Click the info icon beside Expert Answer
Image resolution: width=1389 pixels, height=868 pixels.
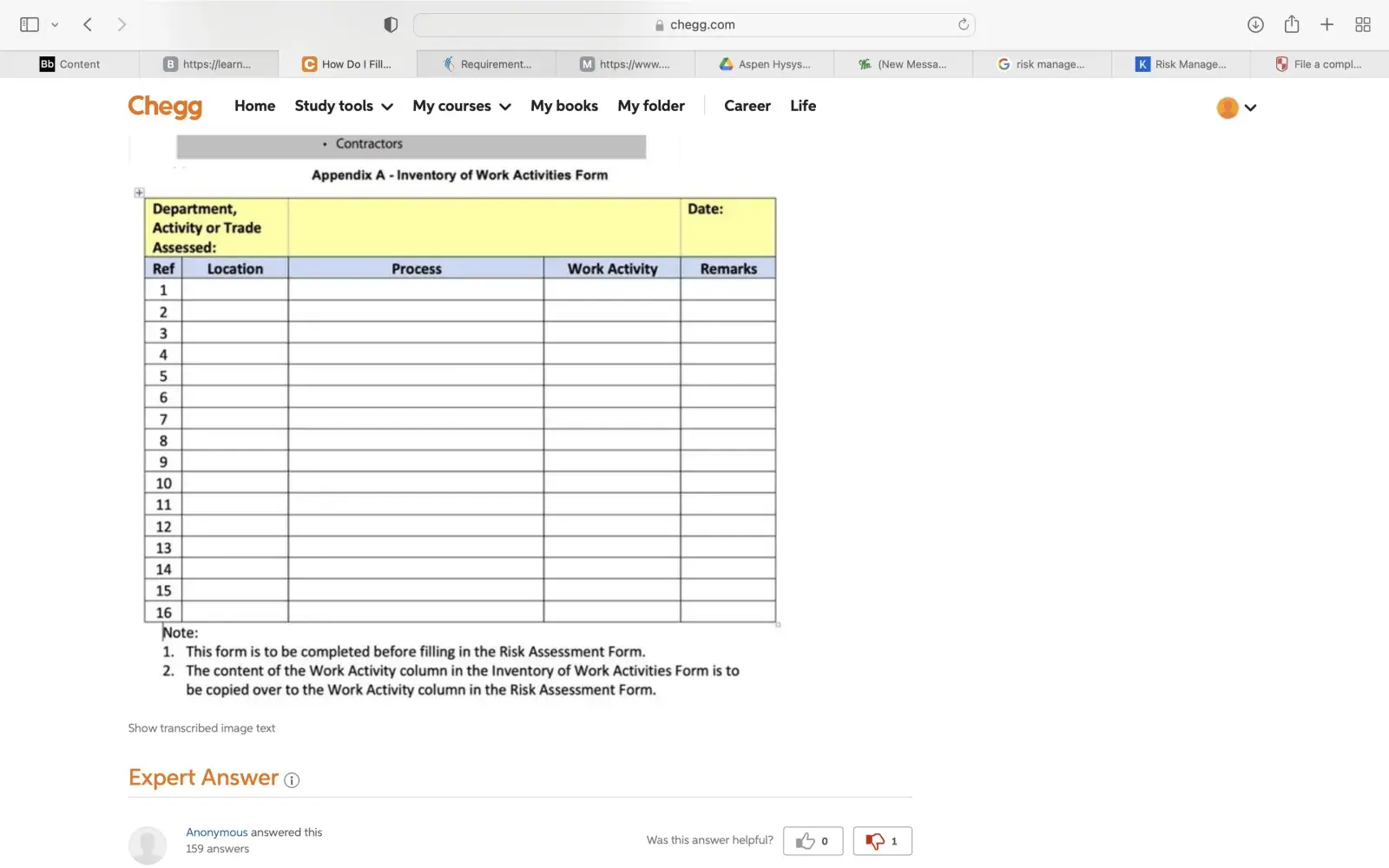[292, 779]
